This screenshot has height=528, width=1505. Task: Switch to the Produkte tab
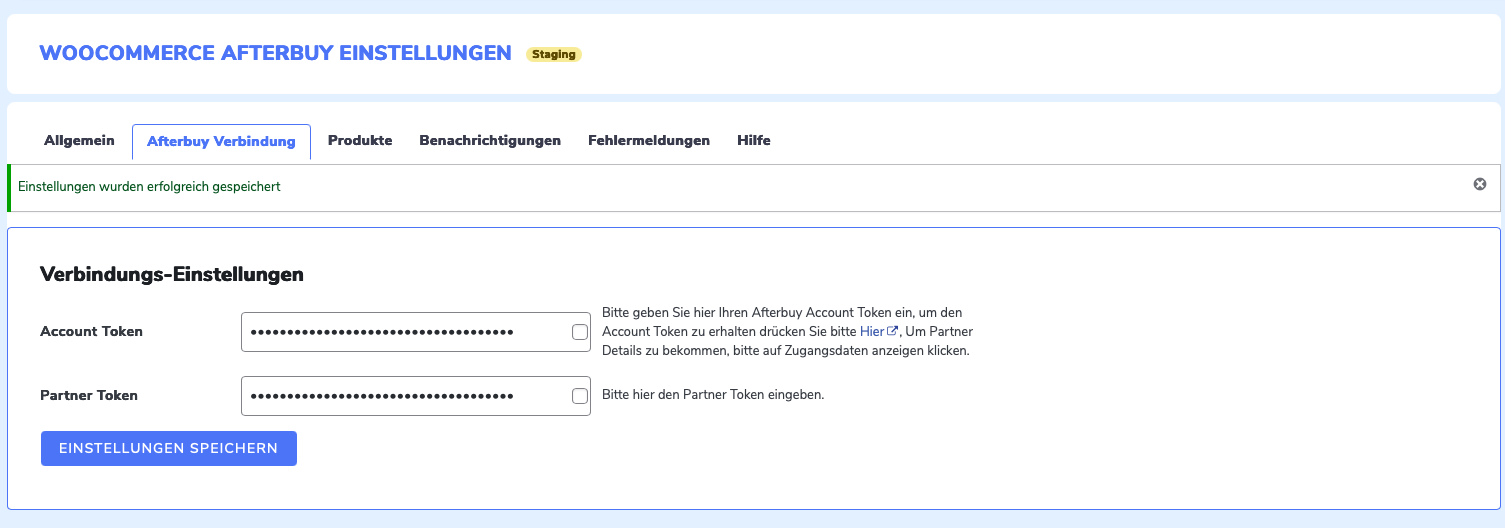(x=360, y=140)
